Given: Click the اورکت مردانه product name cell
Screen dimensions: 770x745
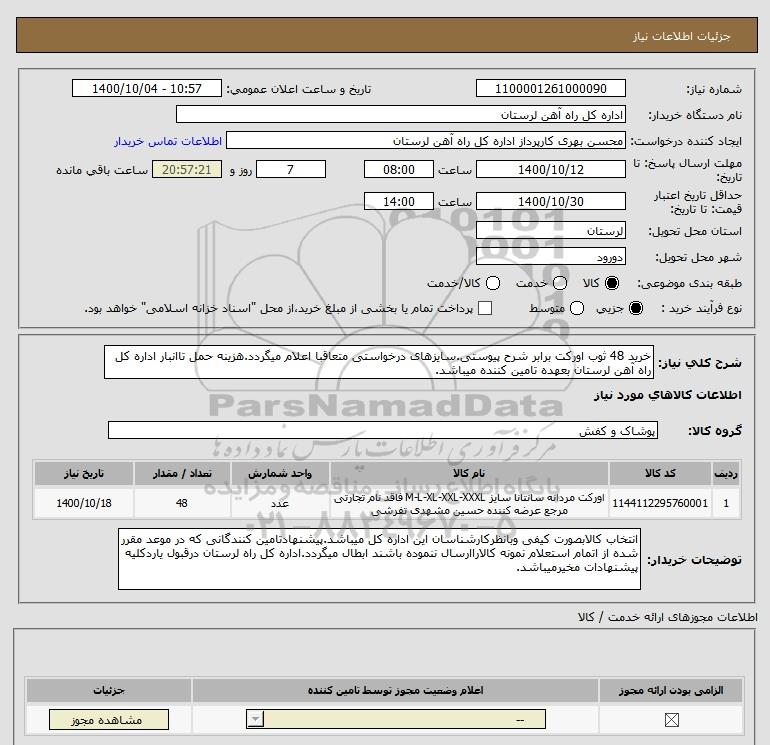Looking at the screenshot, I should (x=469, y=503).
